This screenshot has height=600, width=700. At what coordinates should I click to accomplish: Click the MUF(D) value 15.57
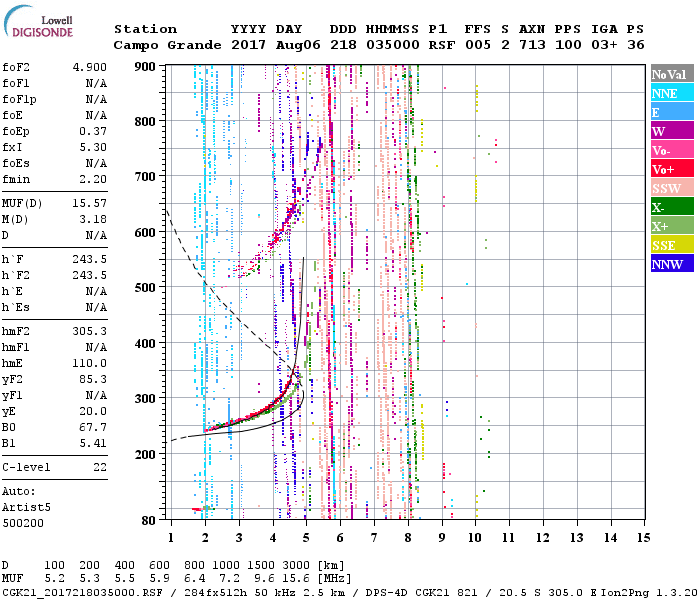[90, 204]
